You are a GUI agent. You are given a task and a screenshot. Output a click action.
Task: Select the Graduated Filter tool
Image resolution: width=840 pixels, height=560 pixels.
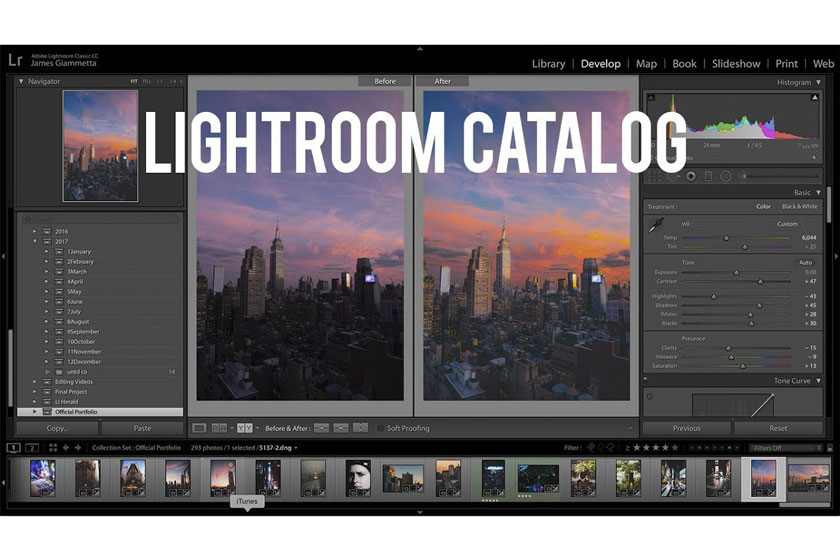tap(708, 176)
